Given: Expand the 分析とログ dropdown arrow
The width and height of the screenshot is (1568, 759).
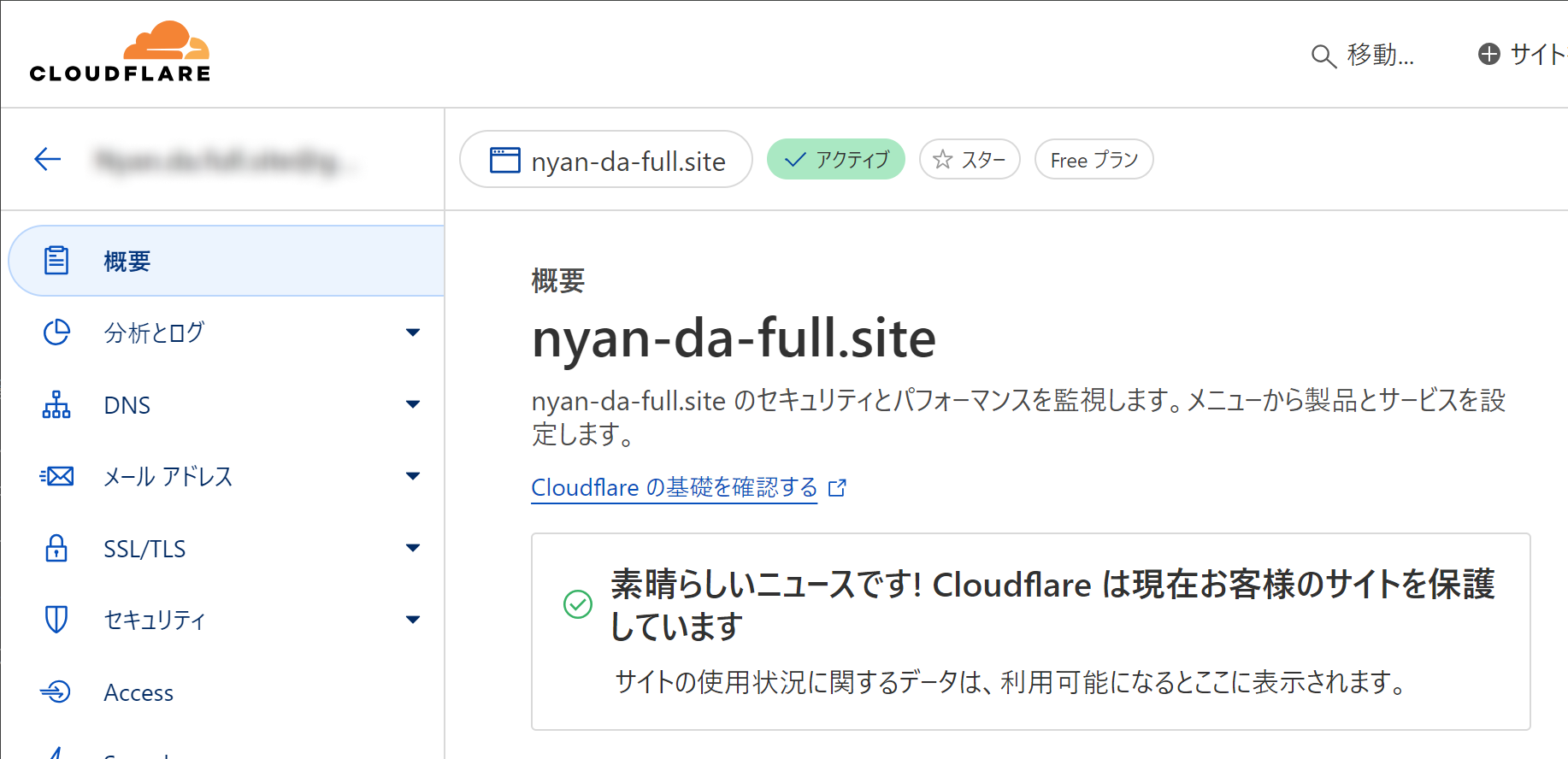Looking at the screenshot, I should (413, 332).
